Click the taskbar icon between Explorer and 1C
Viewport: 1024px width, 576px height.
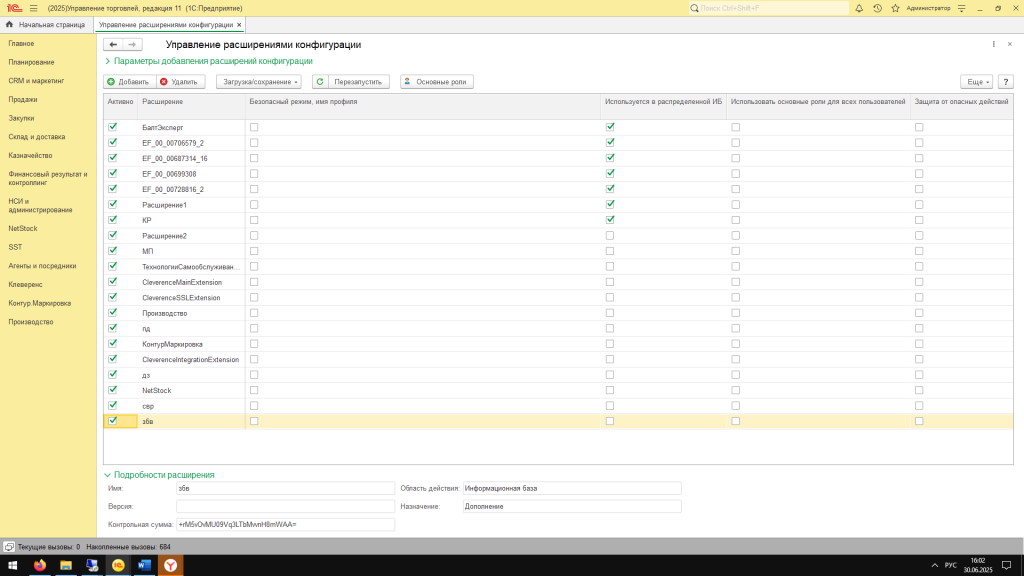click(92, 566)
